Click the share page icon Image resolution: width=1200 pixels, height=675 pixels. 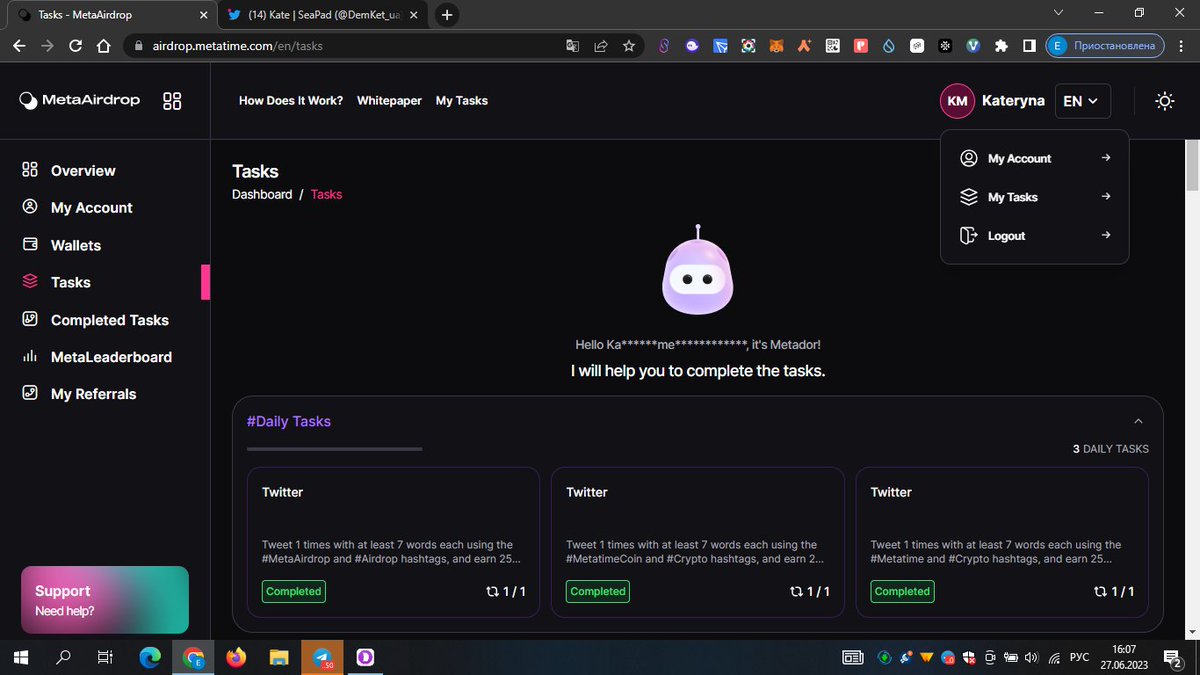point(601,46)
